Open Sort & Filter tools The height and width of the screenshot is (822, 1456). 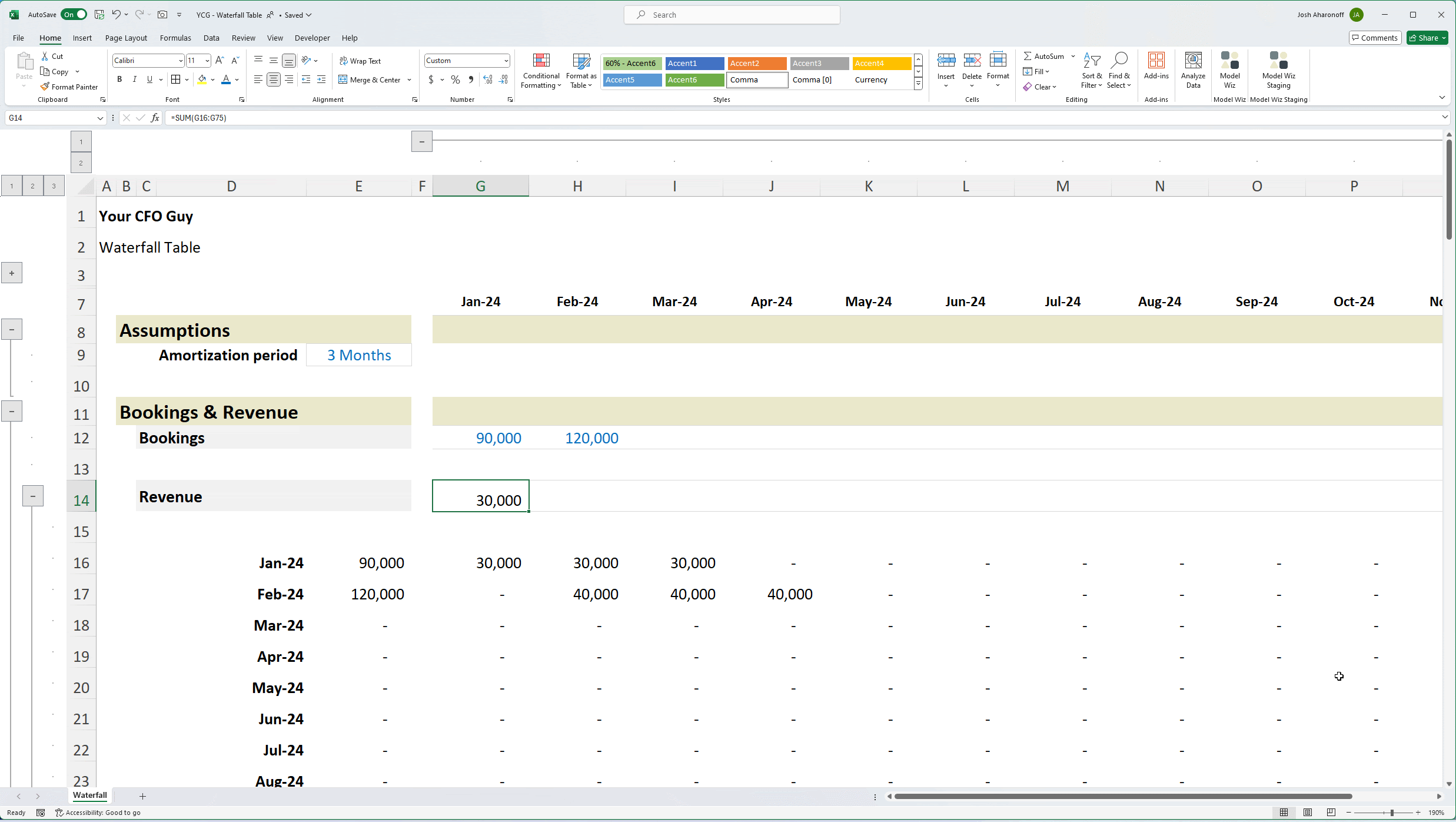(1091, 71)
